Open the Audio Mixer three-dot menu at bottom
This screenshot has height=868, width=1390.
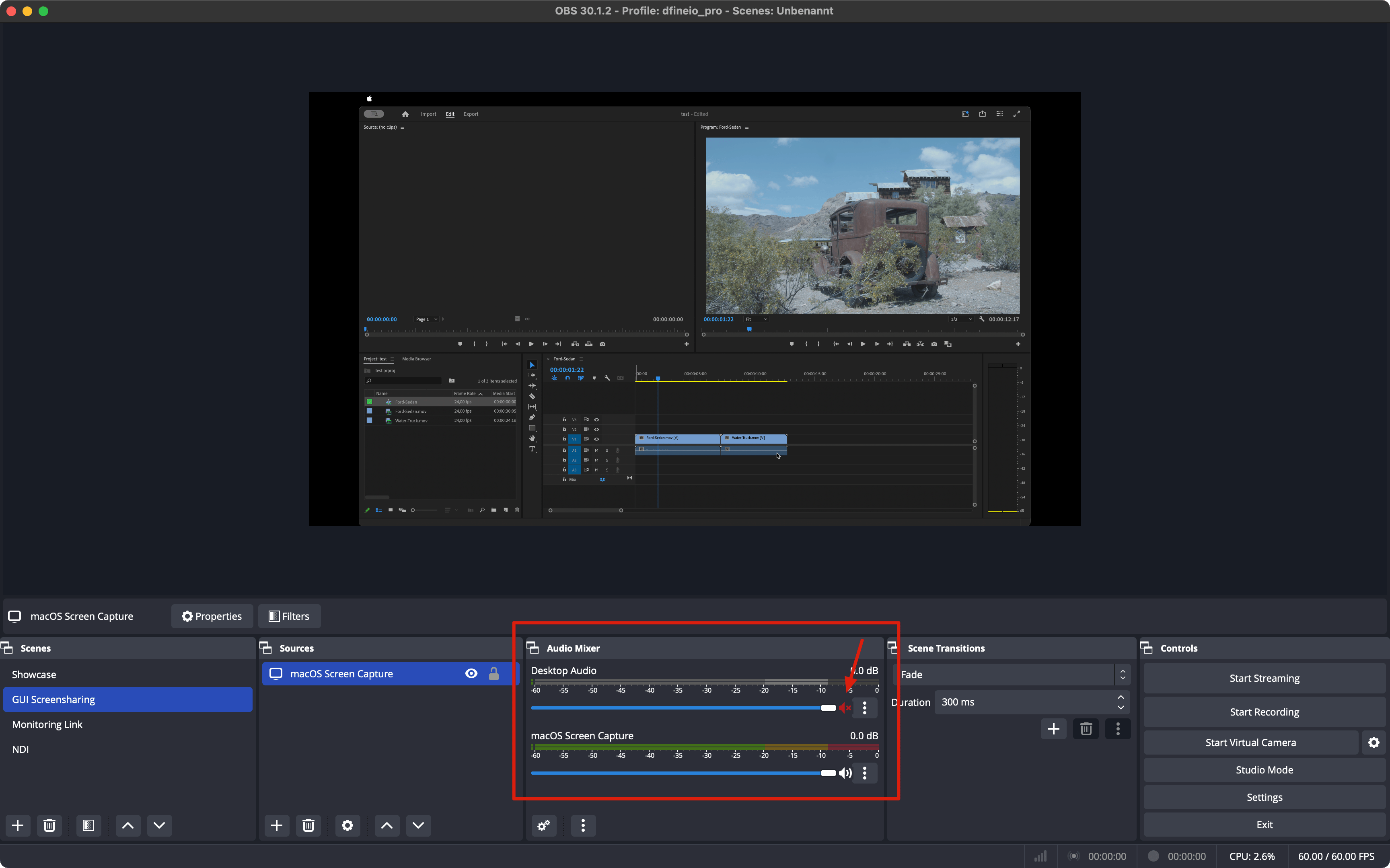tap(583, 825)
